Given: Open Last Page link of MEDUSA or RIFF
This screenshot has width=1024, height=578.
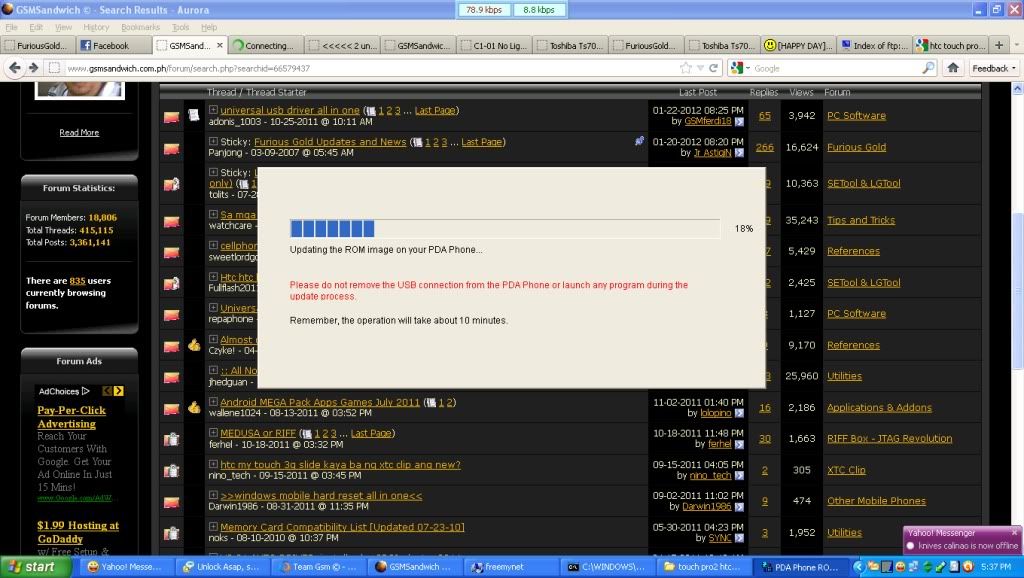Looking at the screenshot, I should 371,433.
